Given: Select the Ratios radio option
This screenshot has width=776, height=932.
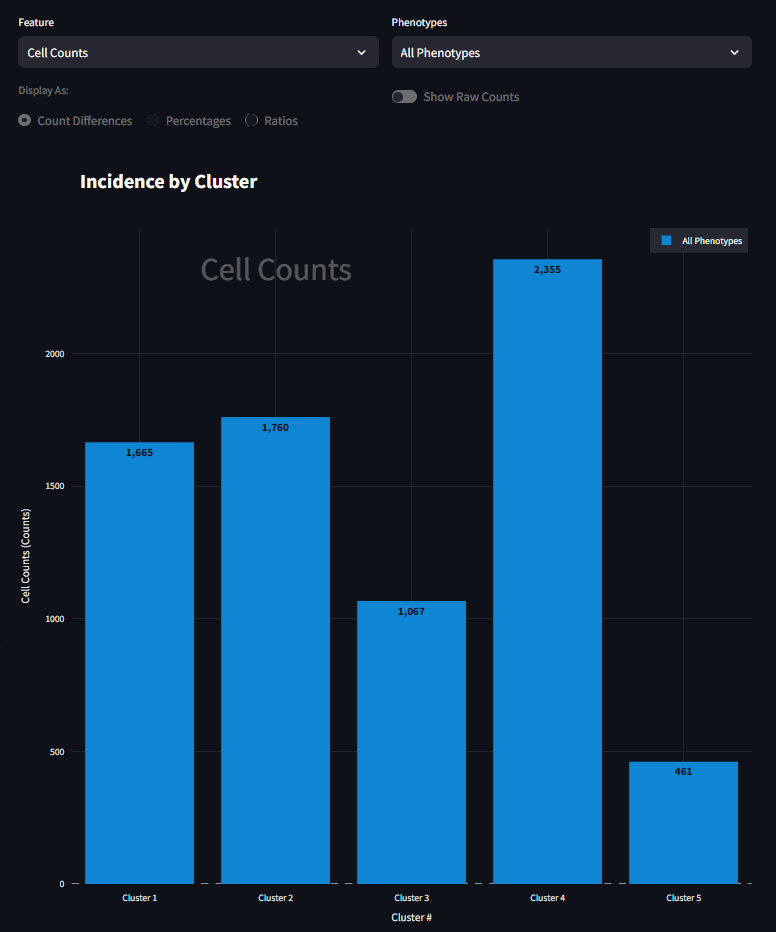Looking at the screenshot, I should coord(251,120).
